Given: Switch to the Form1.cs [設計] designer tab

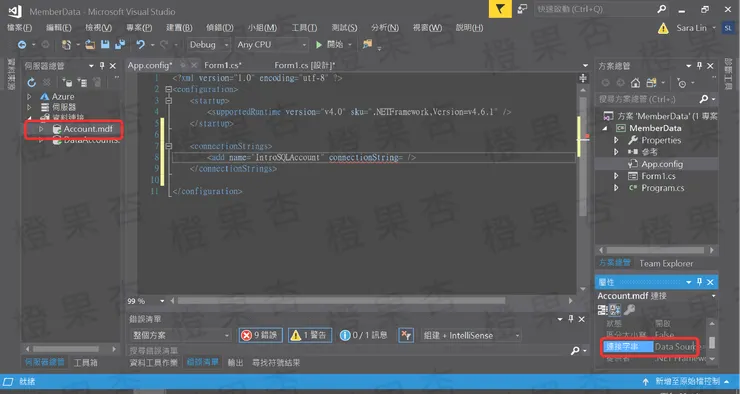Looking at the screenshot, I should coord(305,65).
